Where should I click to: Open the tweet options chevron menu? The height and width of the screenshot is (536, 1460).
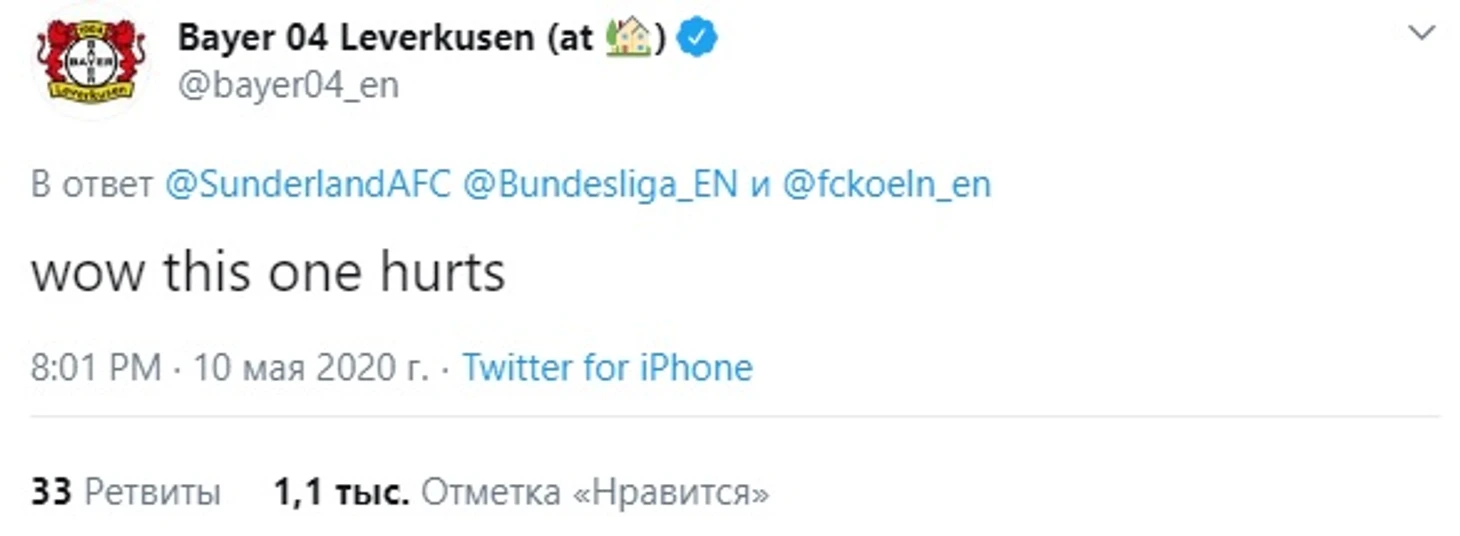coord(1421,34)
